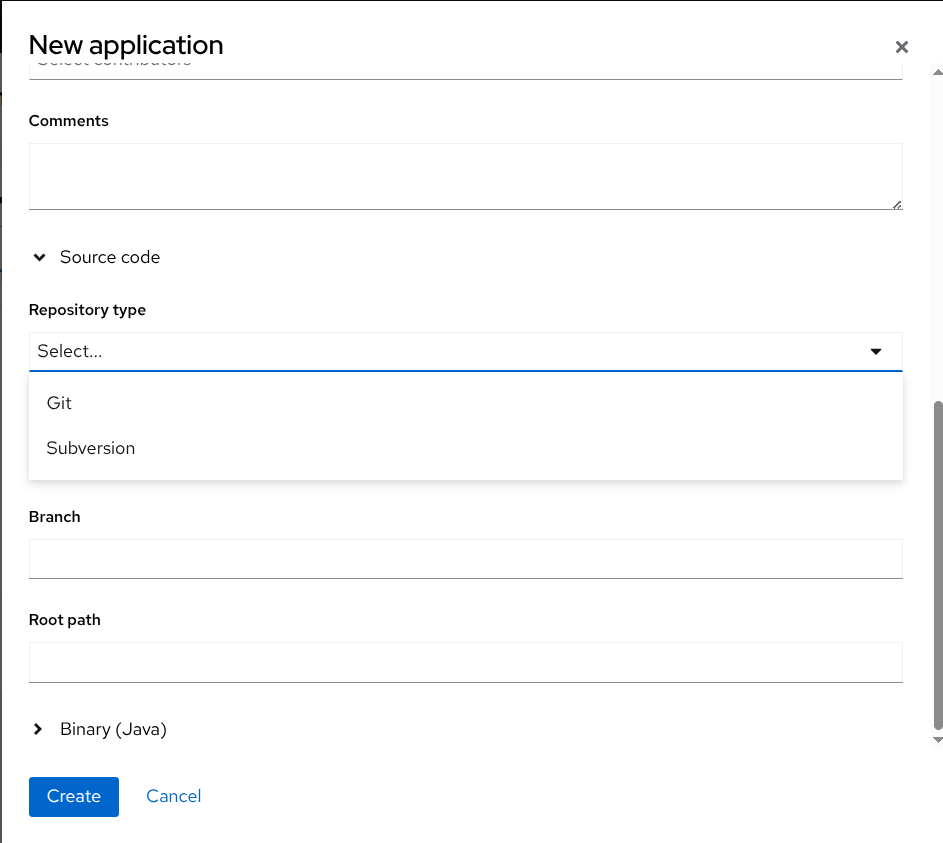Click the Binary (Java) section label
This screenshot has height=843, width=943.
113,730
